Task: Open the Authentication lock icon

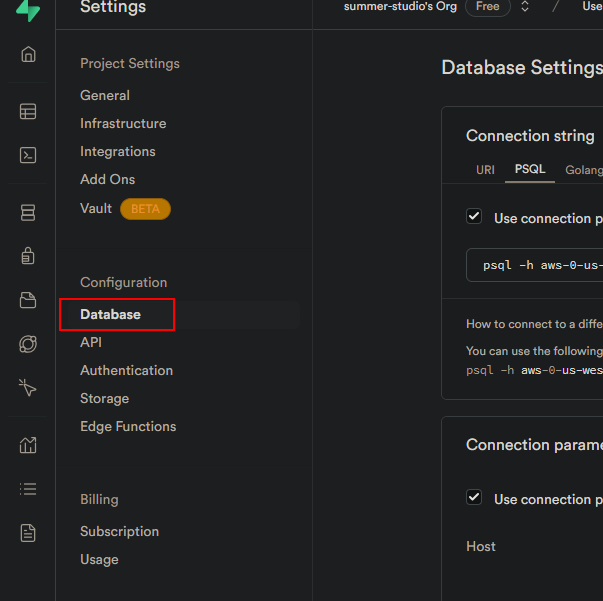Action: (x=28, y=256)
